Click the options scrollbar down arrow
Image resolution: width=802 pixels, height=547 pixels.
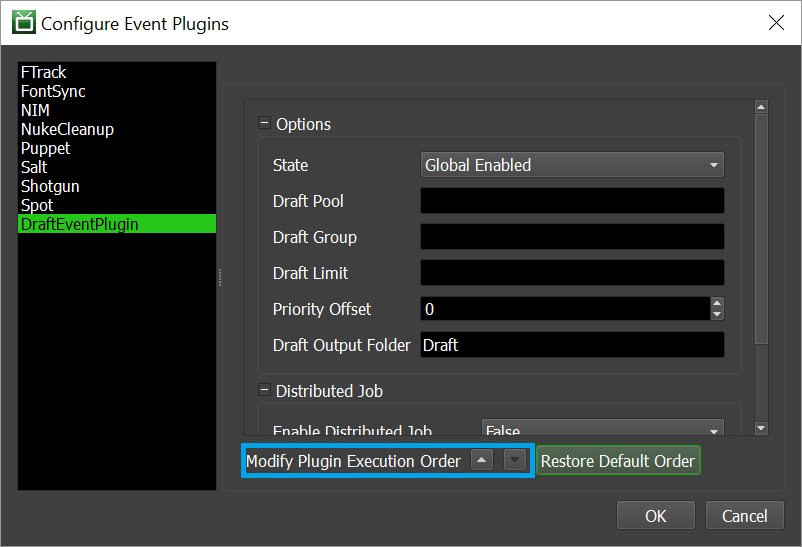click(761, 428)
